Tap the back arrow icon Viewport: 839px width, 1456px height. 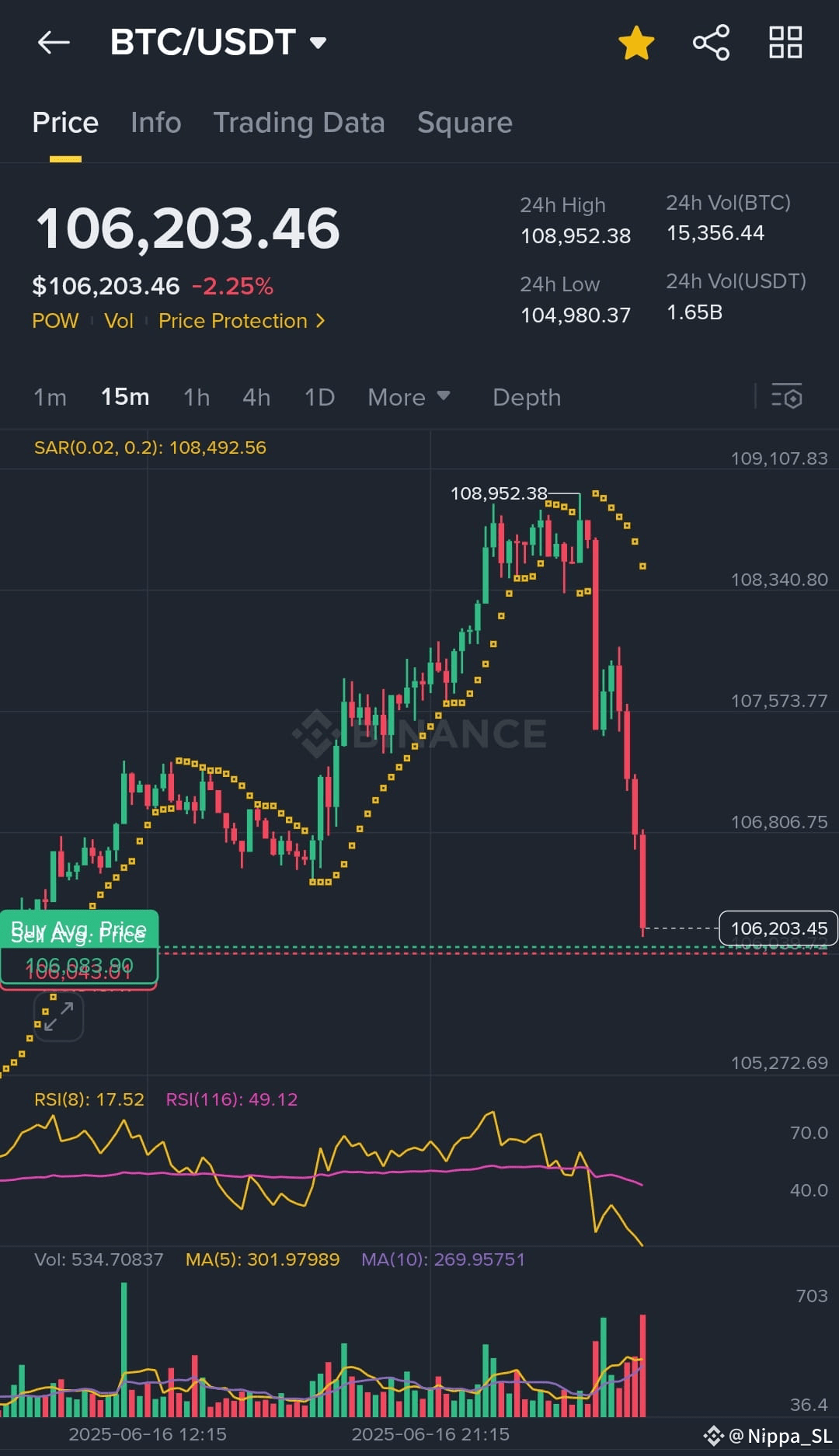click(54, 42)
